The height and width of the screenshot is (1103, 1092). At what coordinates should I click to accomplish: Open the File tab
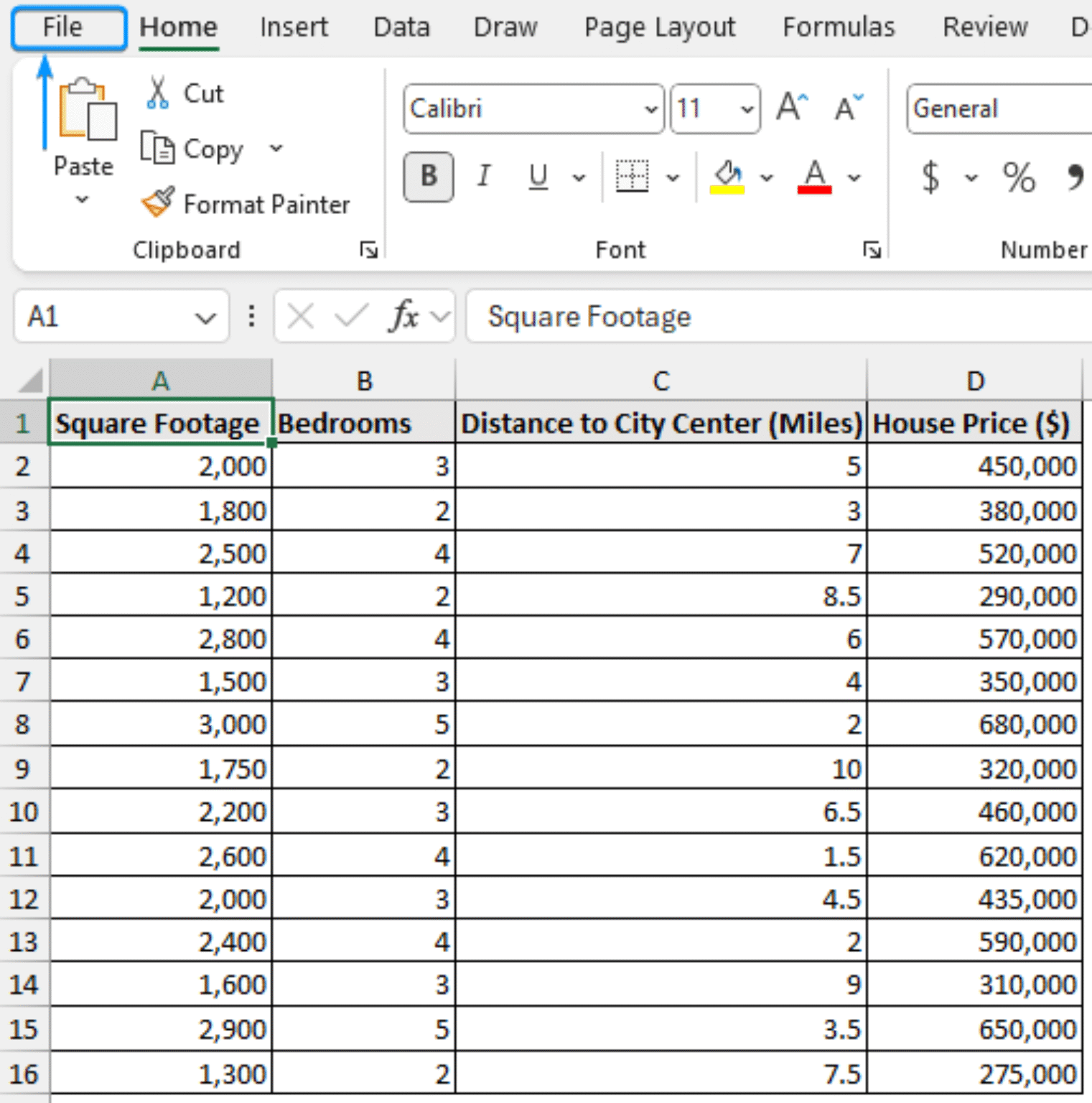pos(69,28)
